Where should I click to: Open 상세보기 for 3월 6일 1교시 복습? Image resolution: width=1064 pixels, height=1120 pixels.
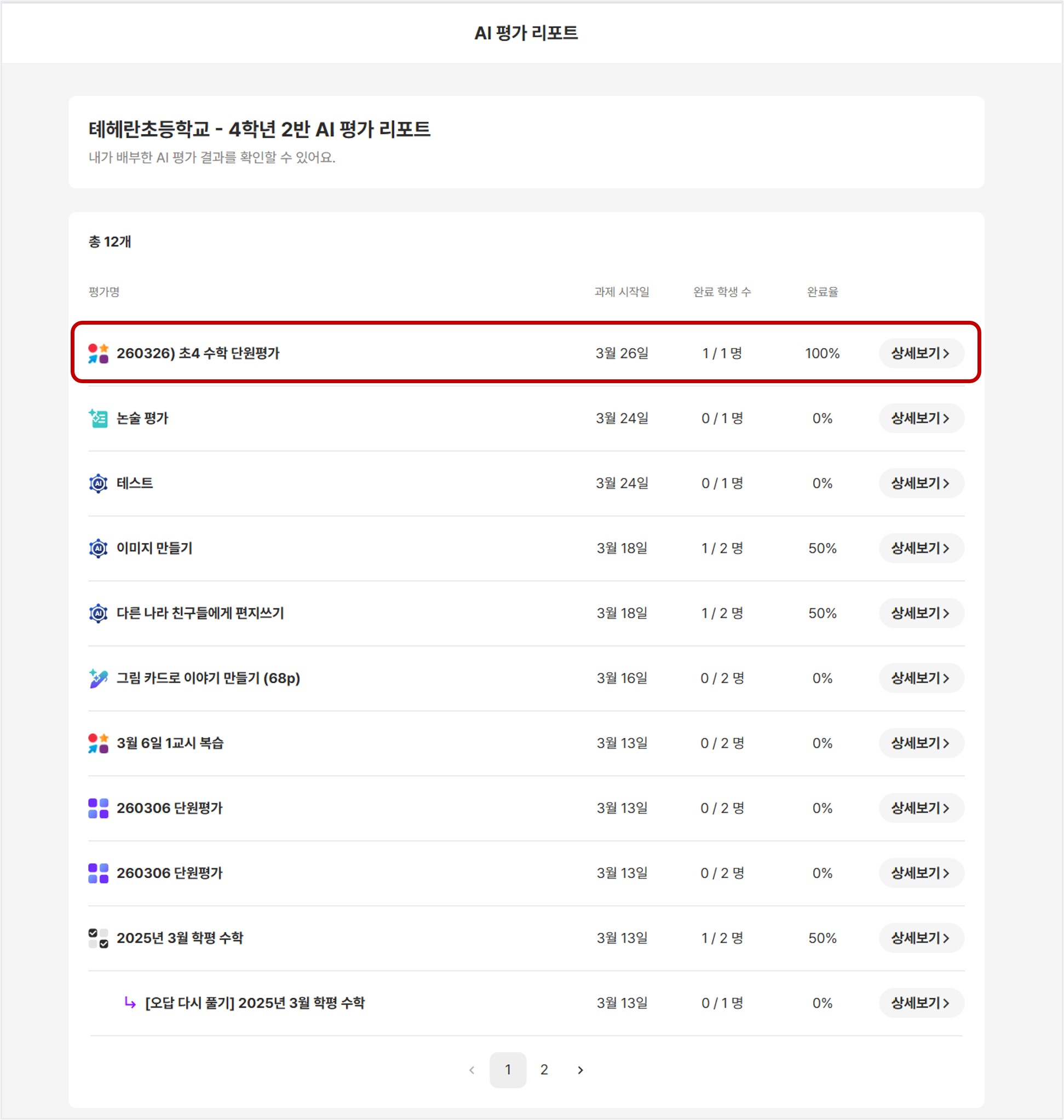(921, 743)
